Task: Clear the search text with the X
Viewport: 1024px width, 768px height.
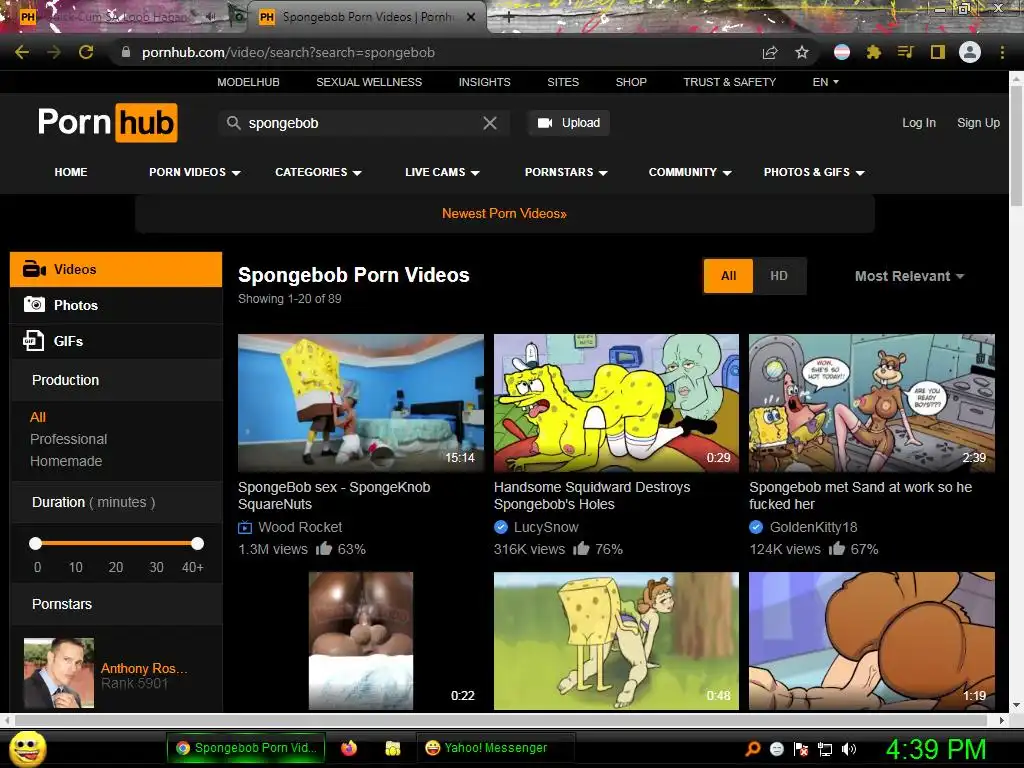Action: pos(490,123)
